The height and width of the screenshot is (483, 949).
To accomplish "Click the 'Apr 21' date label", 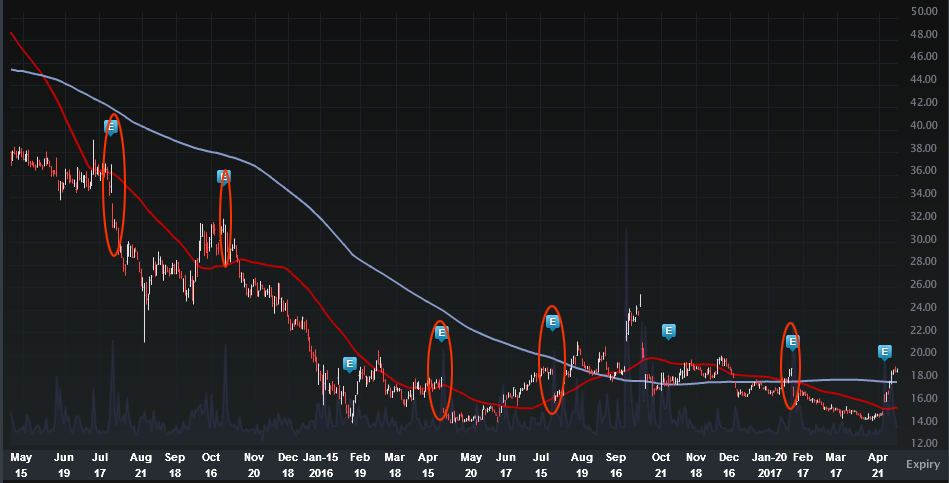I will coord(878,465).
